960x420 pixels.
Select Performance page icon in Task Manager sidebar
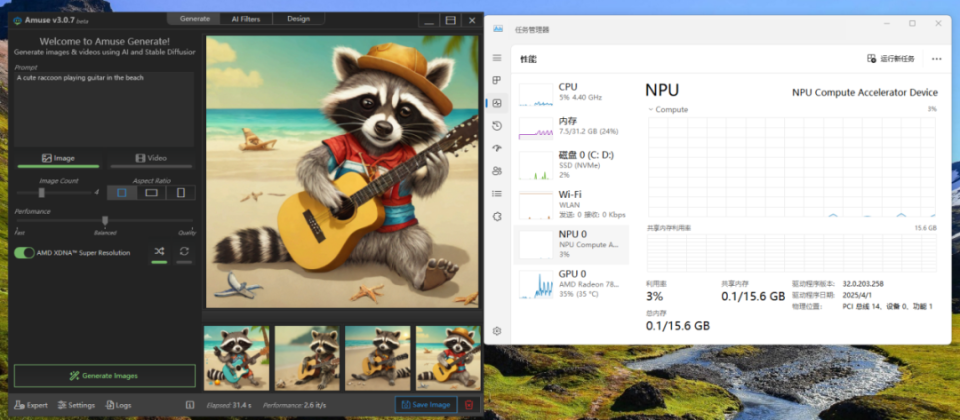[x=497, y=103]
